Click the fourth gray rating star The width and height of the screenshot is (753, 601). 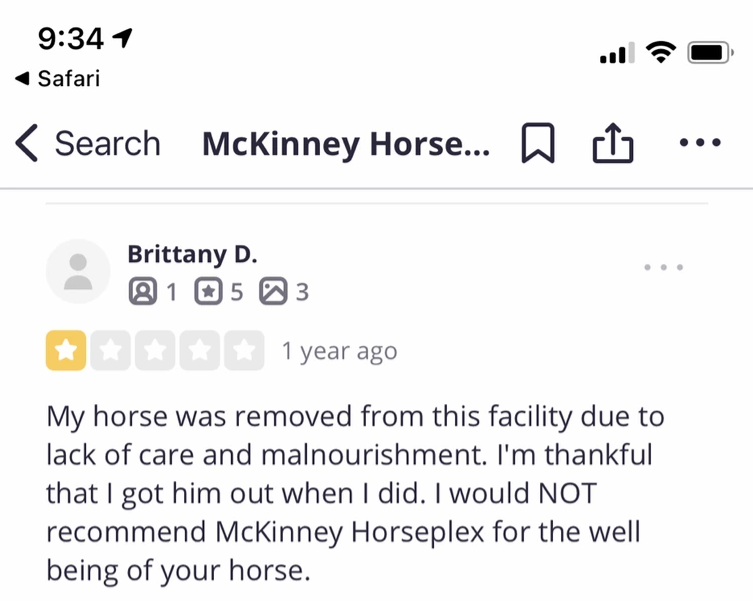click(x=200, y=351)
